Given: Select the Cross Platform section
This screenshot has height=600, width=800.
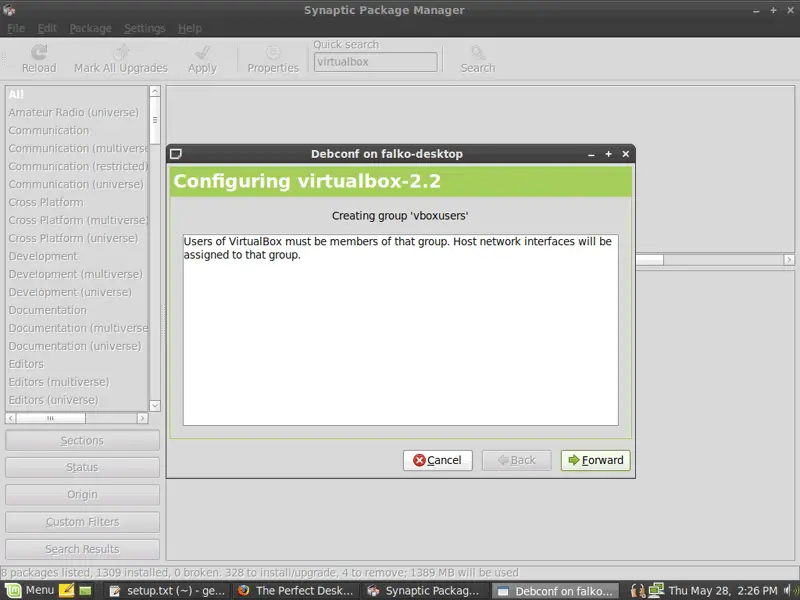Looking at the screenshot, I should click(46, 202).
